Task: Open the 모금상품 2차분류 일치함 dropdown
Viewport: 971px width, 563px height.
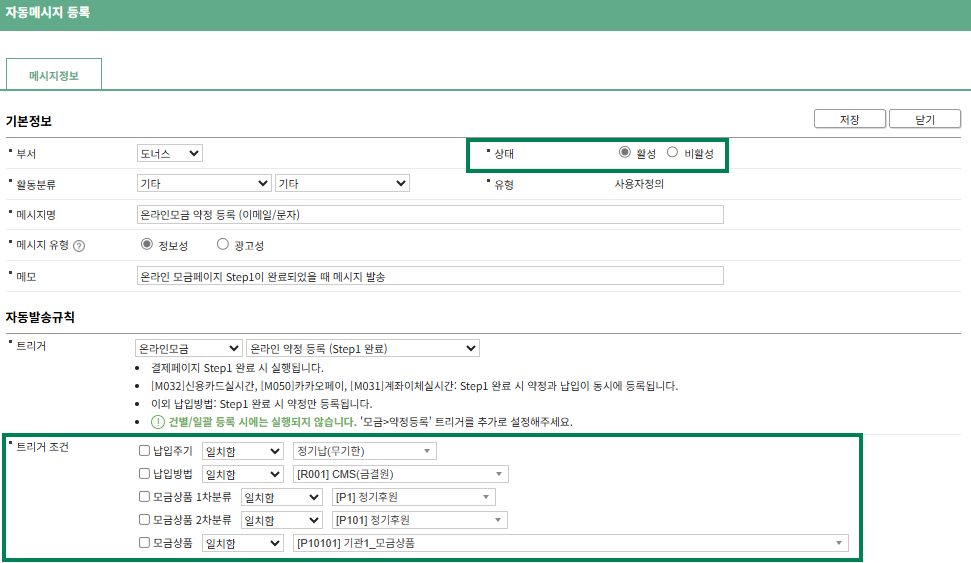Action: click(x=282, y=520)
